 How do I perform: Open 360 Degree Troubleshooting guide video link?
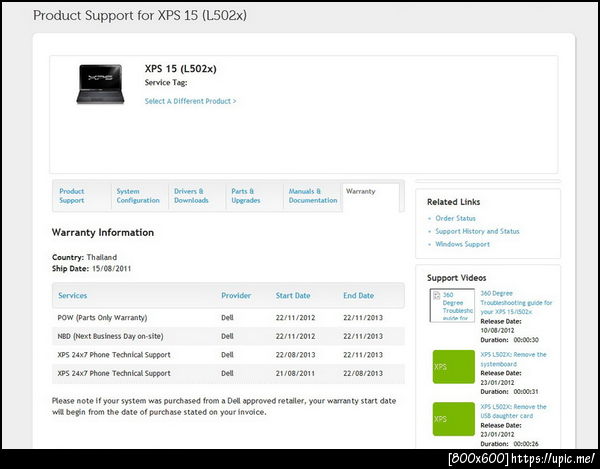coord(516,303)
